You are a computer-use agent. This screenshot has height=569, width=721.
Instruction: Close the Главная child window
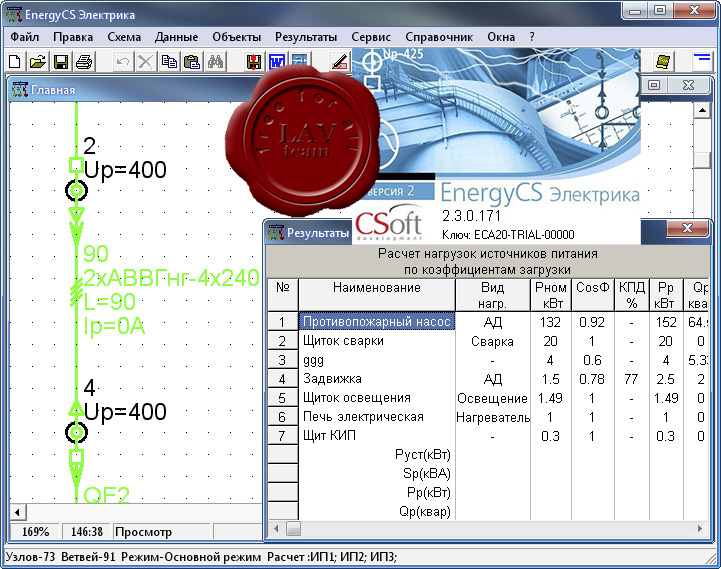pyautogui.click(x=688, y=86)
